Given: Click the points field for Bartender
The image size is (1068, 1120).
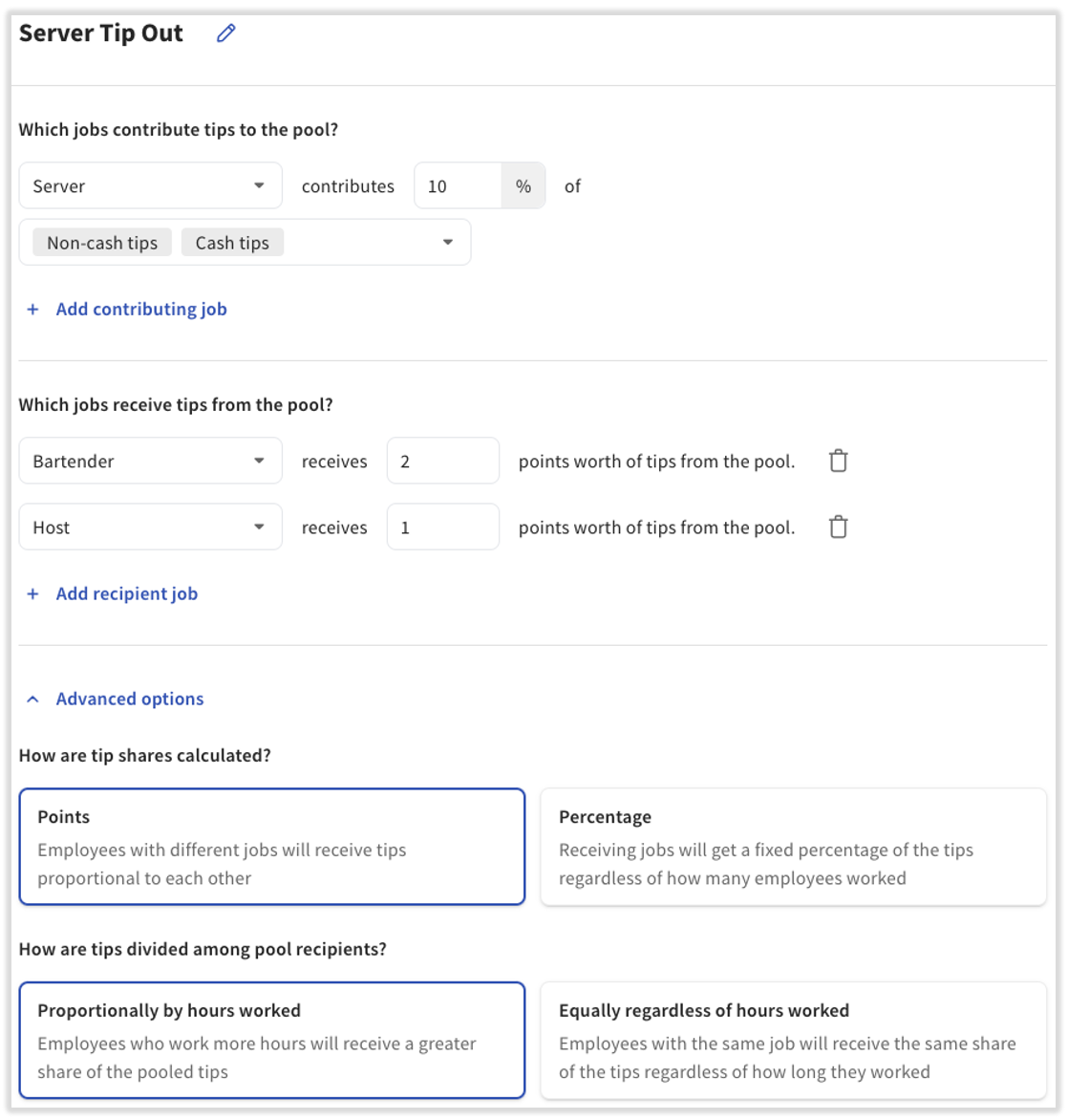Looking at the screenshot, I should coord(442,461).
